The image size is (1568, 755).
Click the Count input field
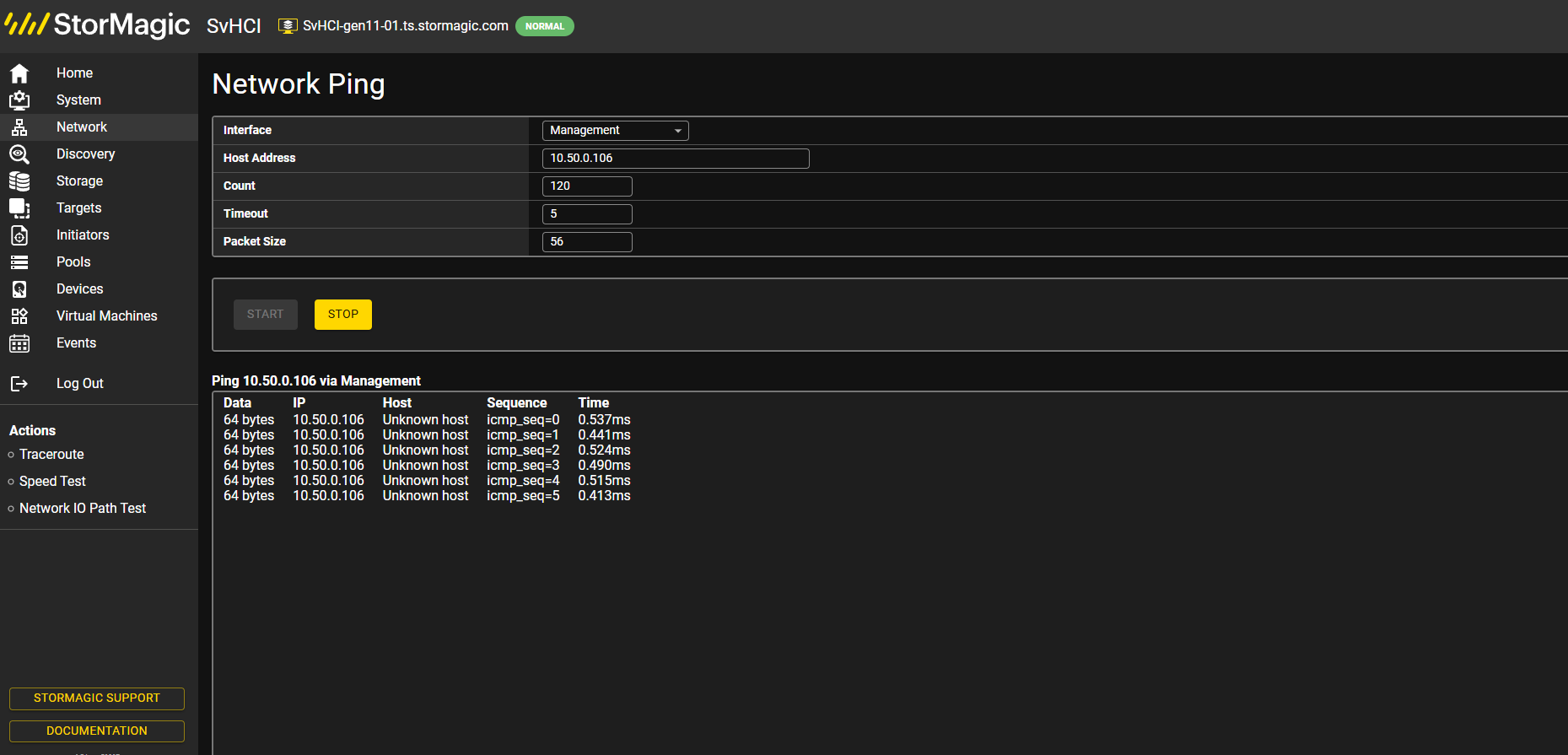point(587,186)
